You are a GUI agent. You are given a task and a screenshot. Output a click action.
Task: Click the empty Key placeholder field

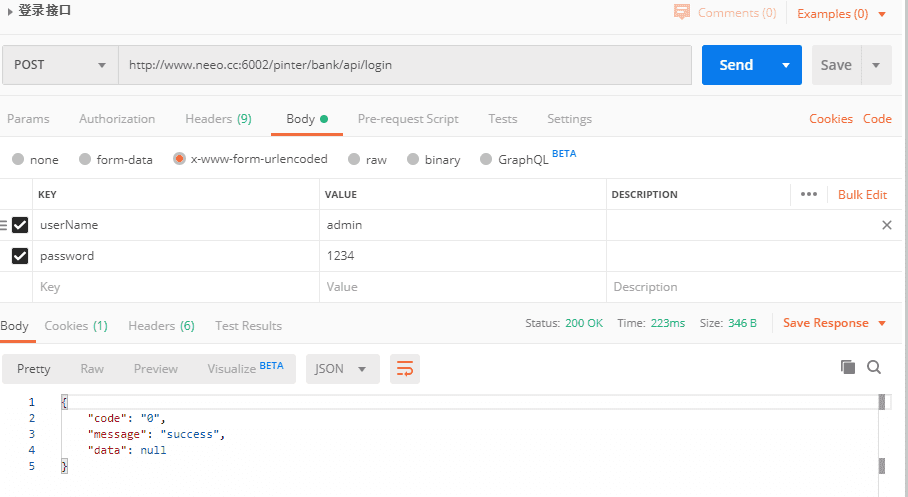coord(176,287)
